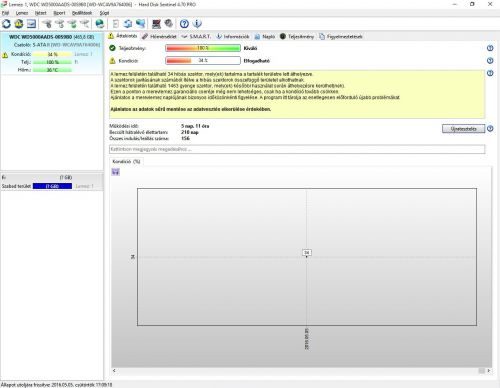Click the report document toolbar icon
500x388 pixels.
[x=116, y=24]
